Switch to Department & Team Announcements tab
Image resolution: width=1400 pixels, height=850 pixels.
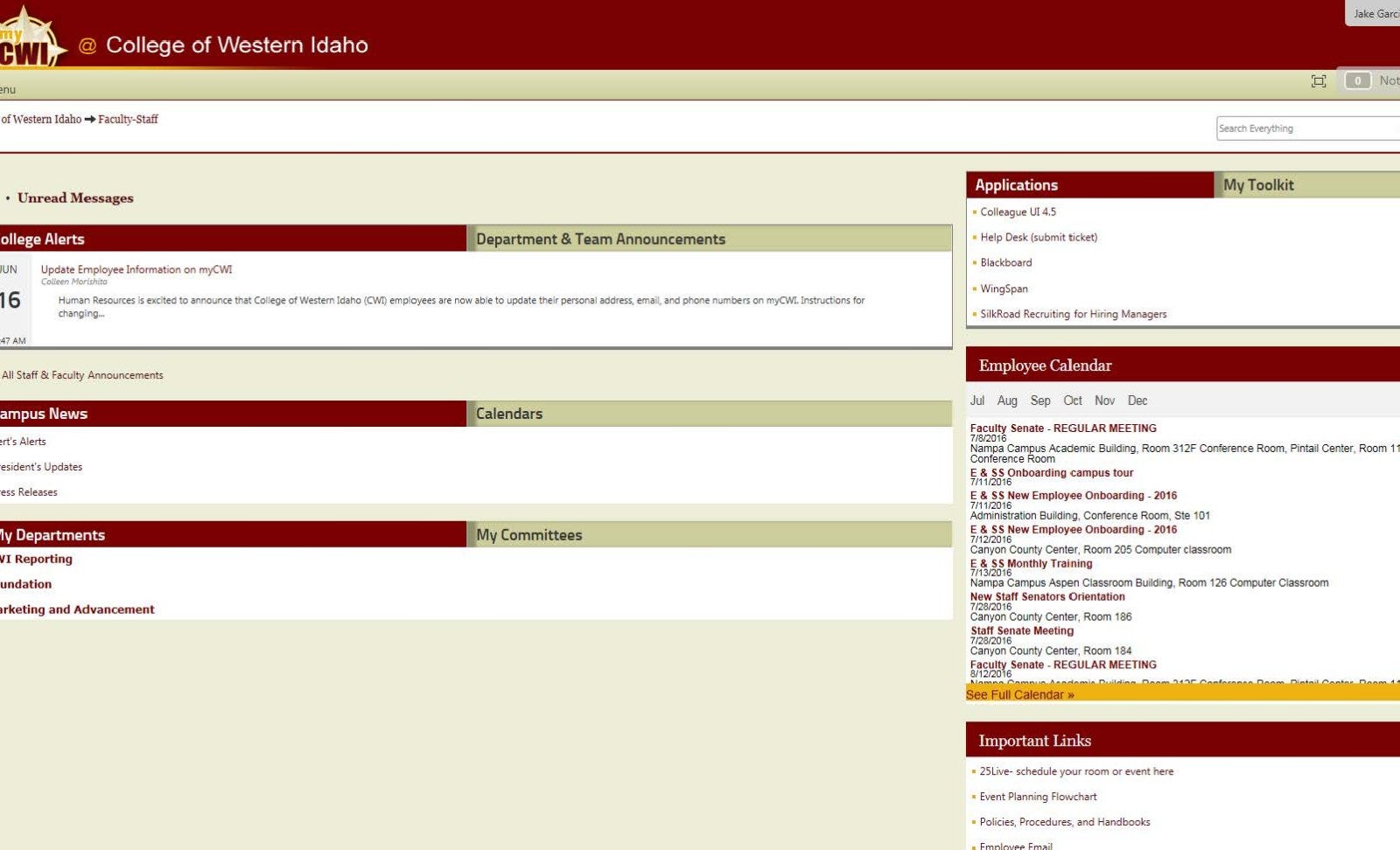point(600,240)
